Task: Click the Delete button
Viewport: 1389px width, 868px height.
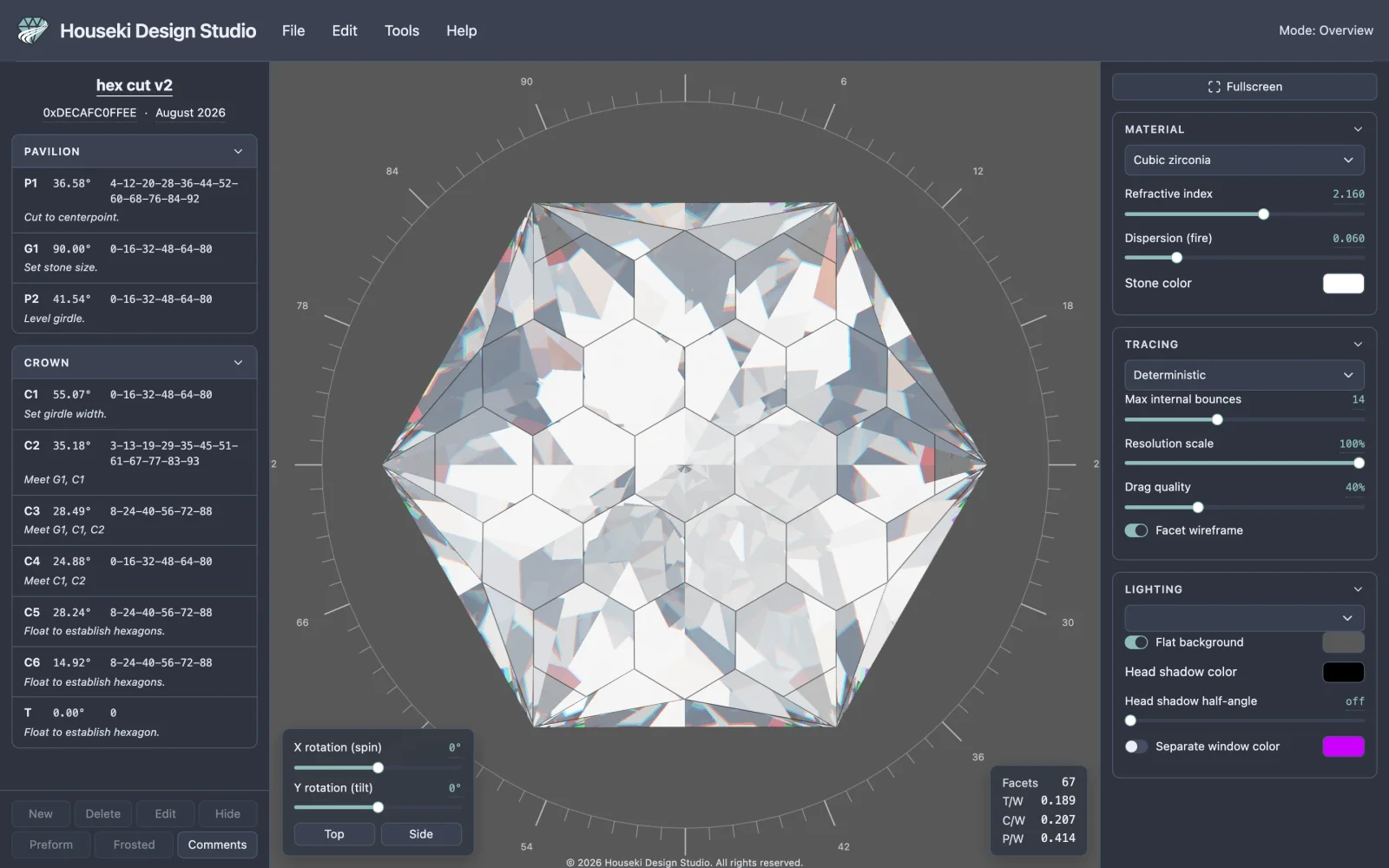Action: tap(103, 814)
